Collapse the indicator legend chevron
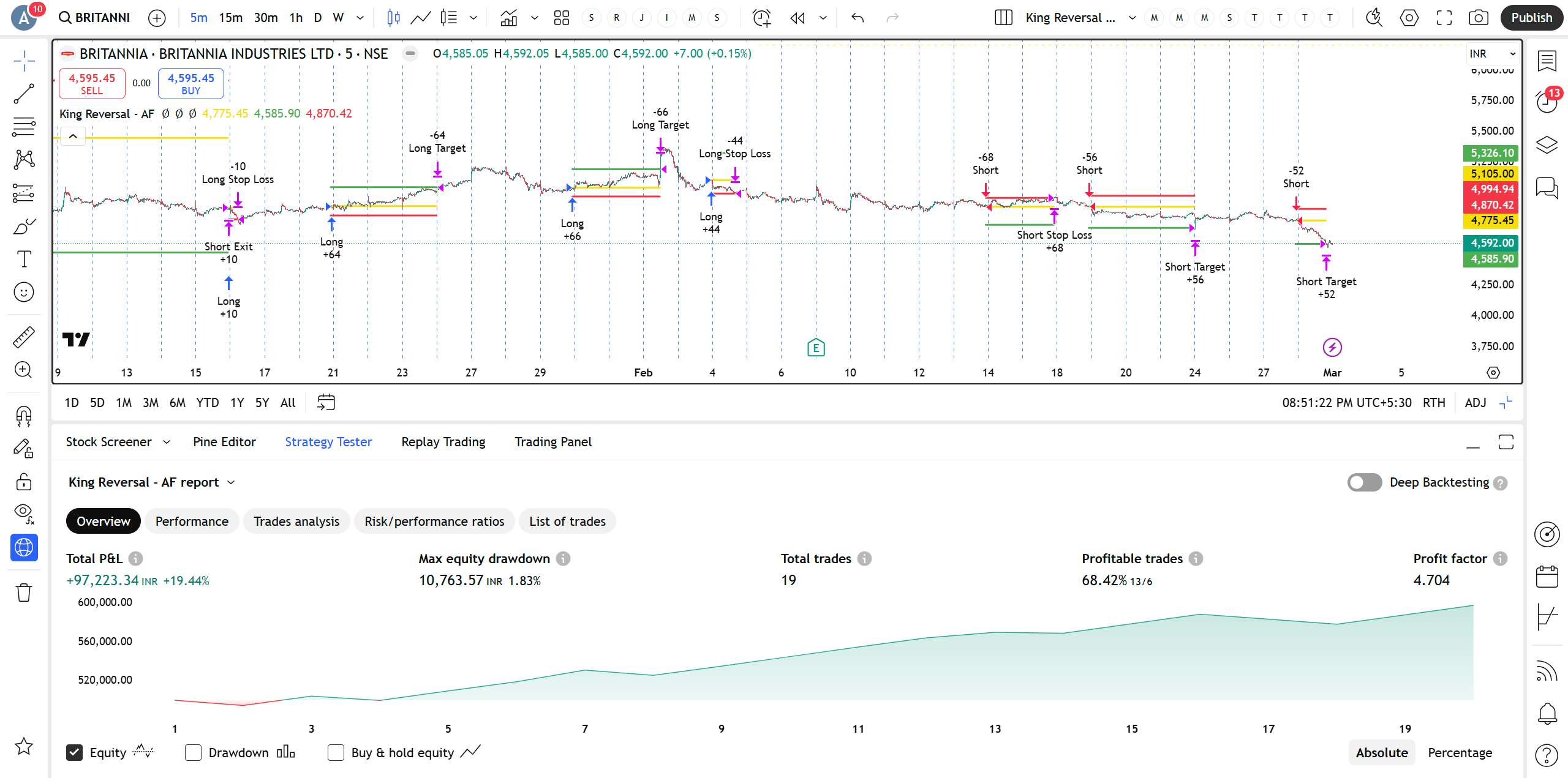1568x778 pixels. pyautogui.click(x=73, y=136)
